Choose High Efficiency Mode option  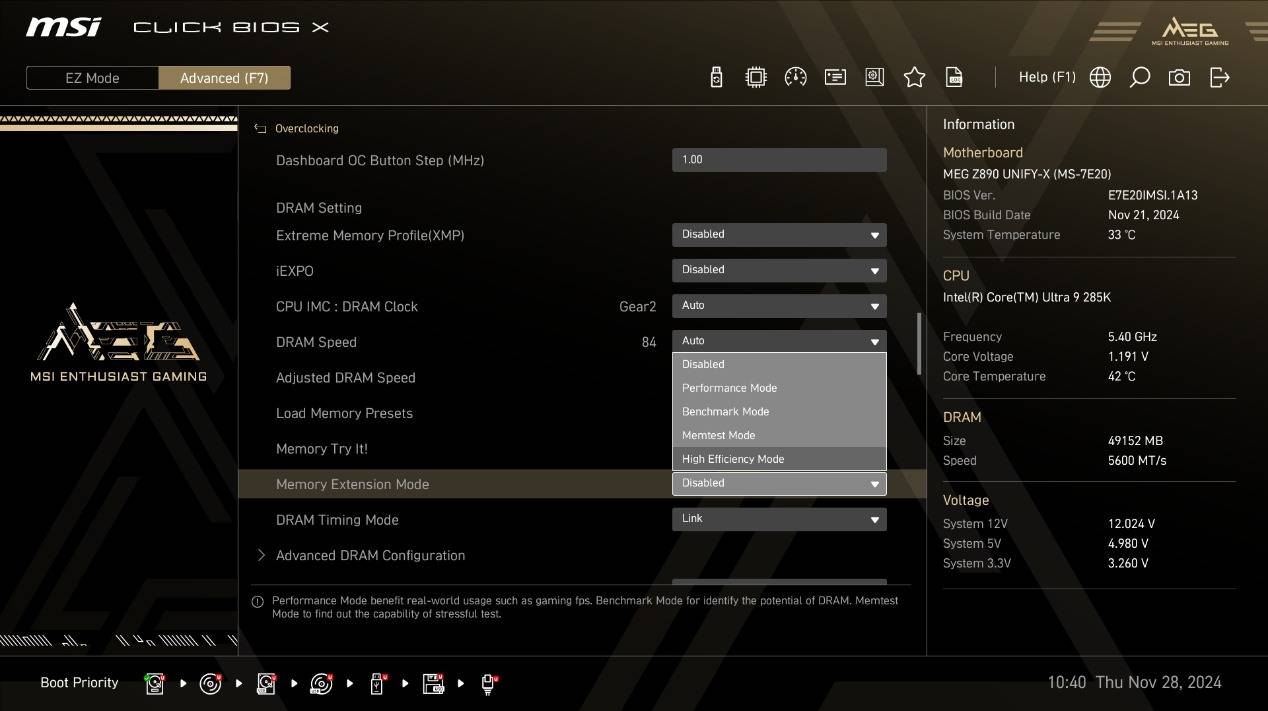coord(733,459)
